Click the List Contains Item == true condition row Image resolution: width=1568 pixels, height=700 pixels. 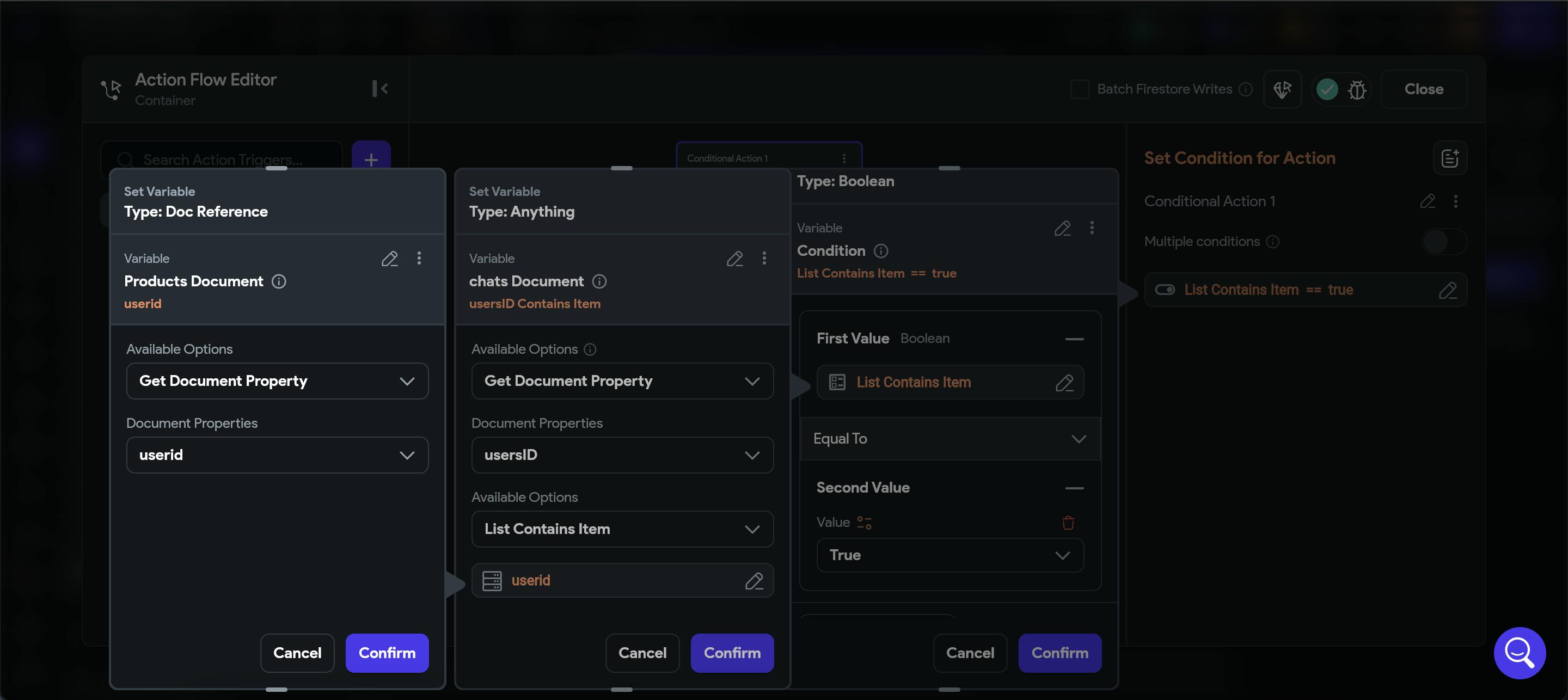point(1306,290)
